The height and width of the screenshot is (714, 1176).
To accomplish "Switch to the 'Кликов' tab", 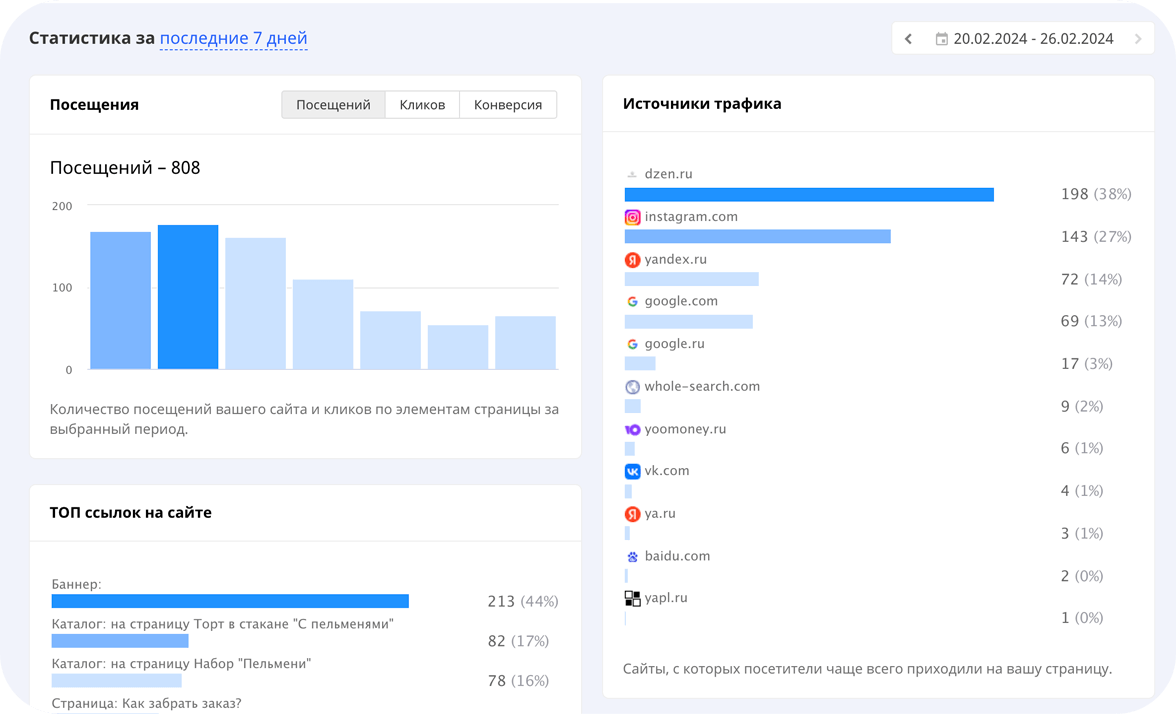I will tap(422, 105).
